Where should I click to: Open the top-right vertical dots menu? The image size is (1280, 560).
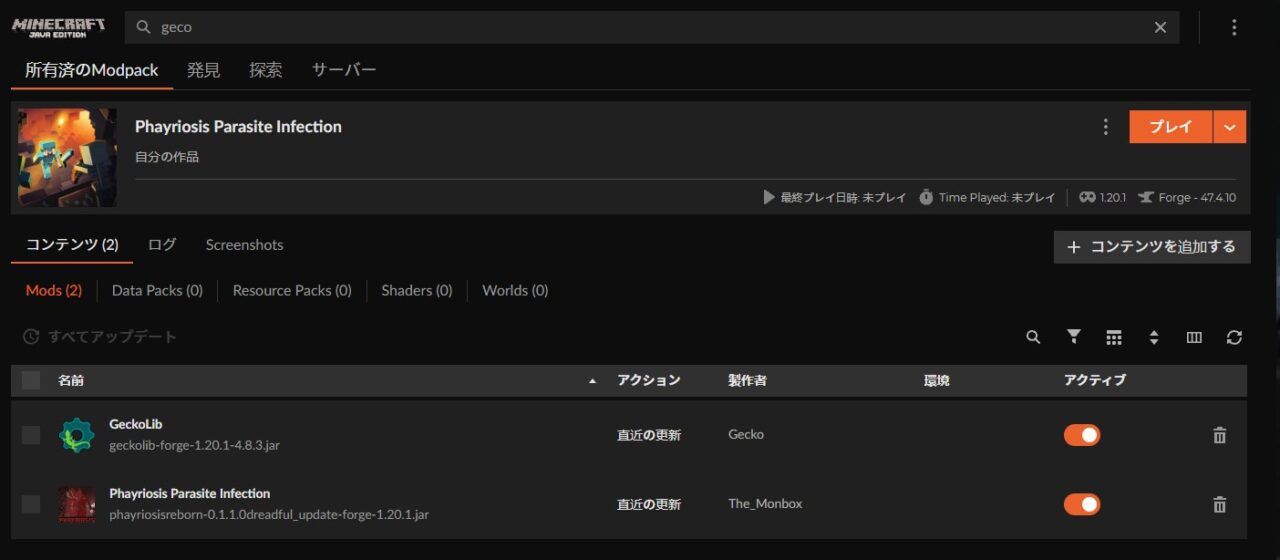point(1234,27)
